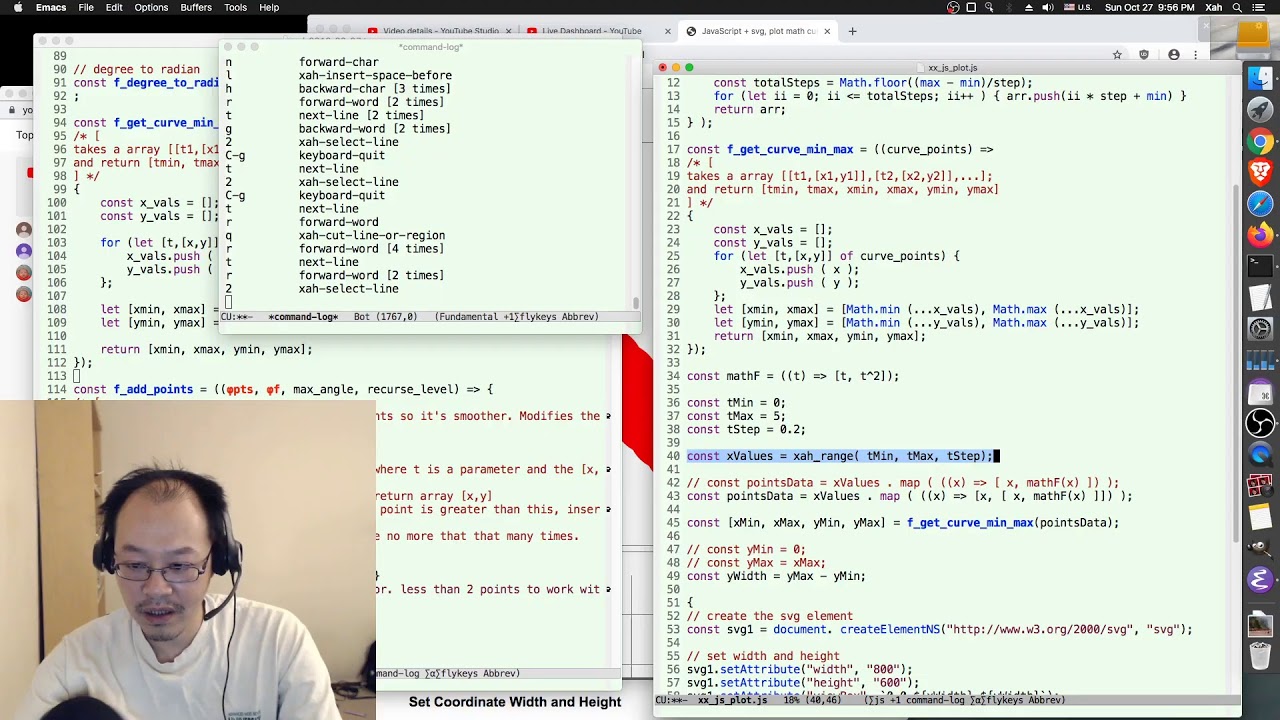This screenshot has height=720, width=1280.
Task: Open the Help menu
Action: tap(269, 7)
